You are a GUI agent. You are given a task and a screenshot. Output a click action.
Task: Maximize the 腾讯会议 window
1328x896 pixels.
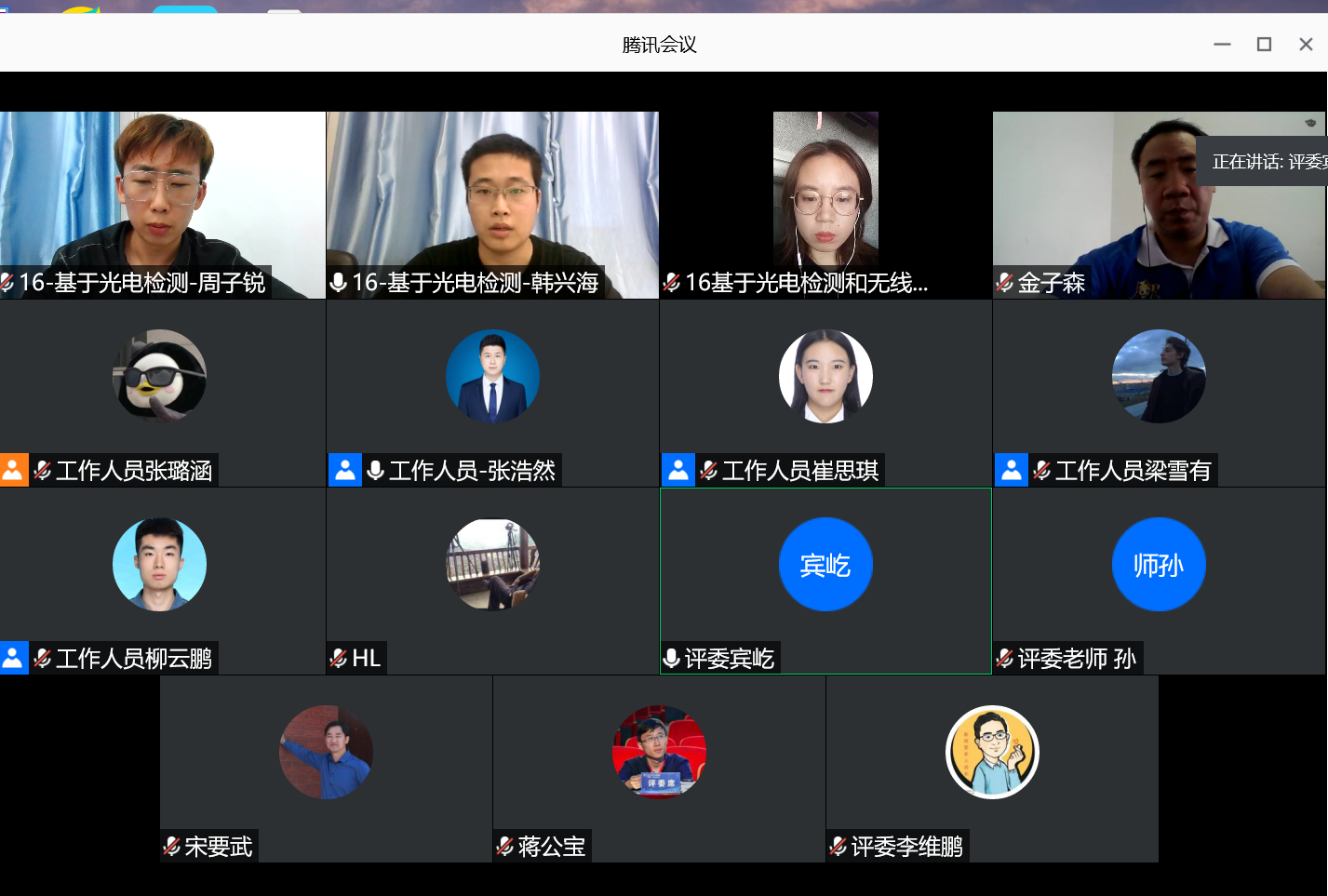tap(1264, 44)
